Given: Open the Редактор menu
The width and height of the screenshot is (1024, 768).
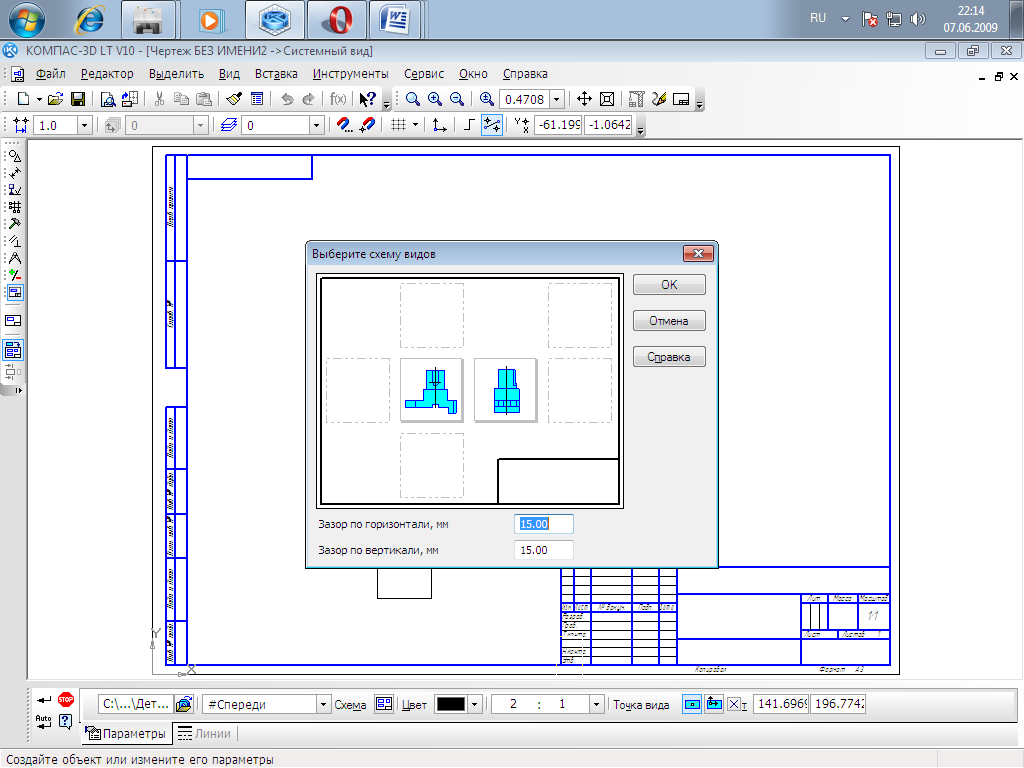Looking at the screenshot, I should pyautogui.click(x=107, y=74).
